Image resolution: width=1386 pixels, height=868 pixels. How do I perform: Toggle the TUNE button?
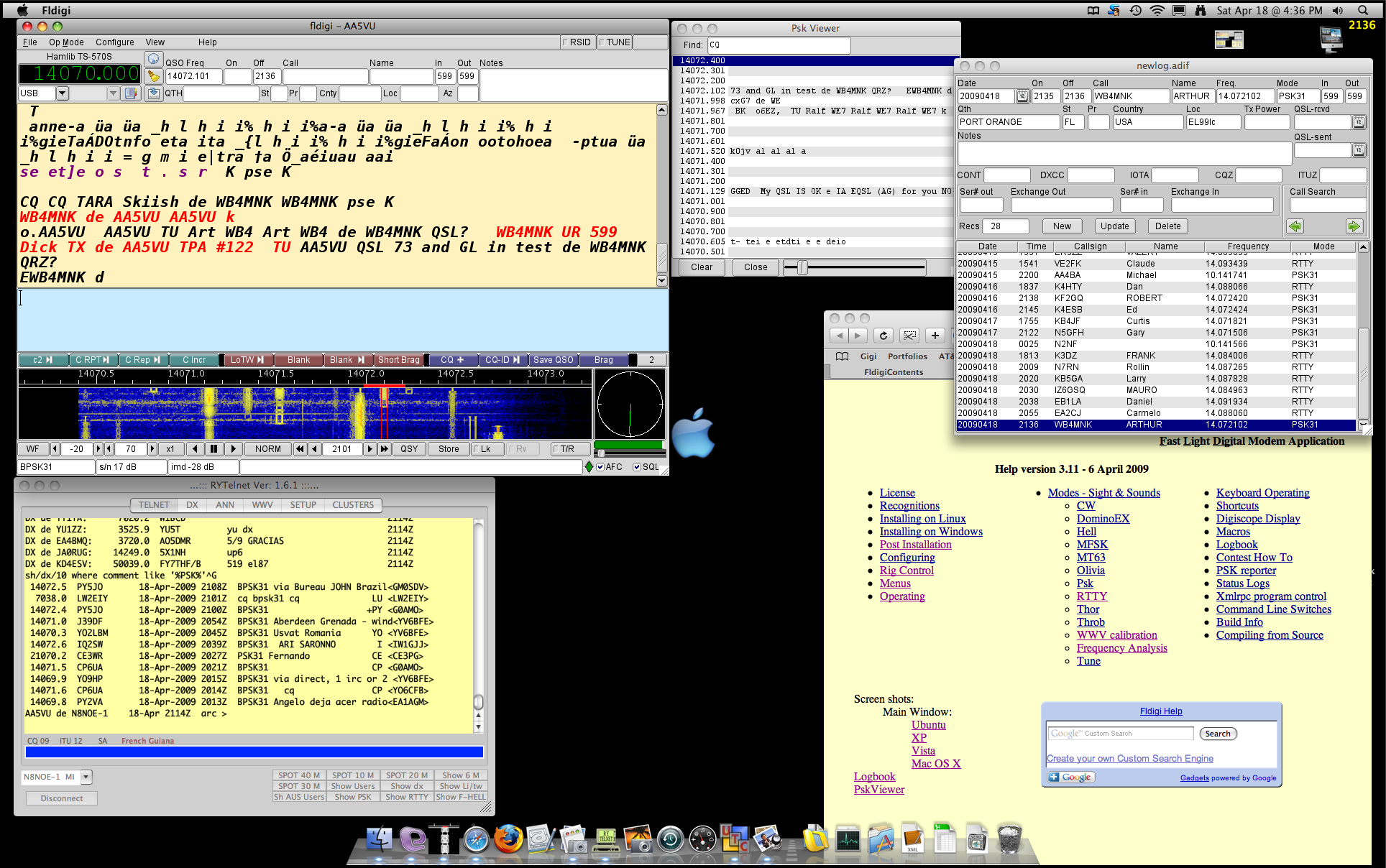(x=615, y=42)
